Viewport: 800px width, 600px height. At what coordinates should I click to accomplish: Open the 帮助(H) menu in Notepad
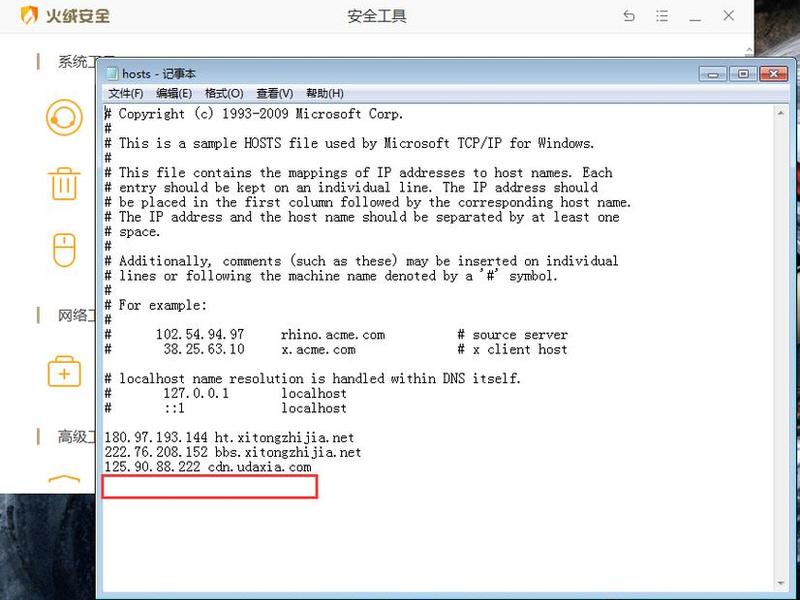point(324,93)
